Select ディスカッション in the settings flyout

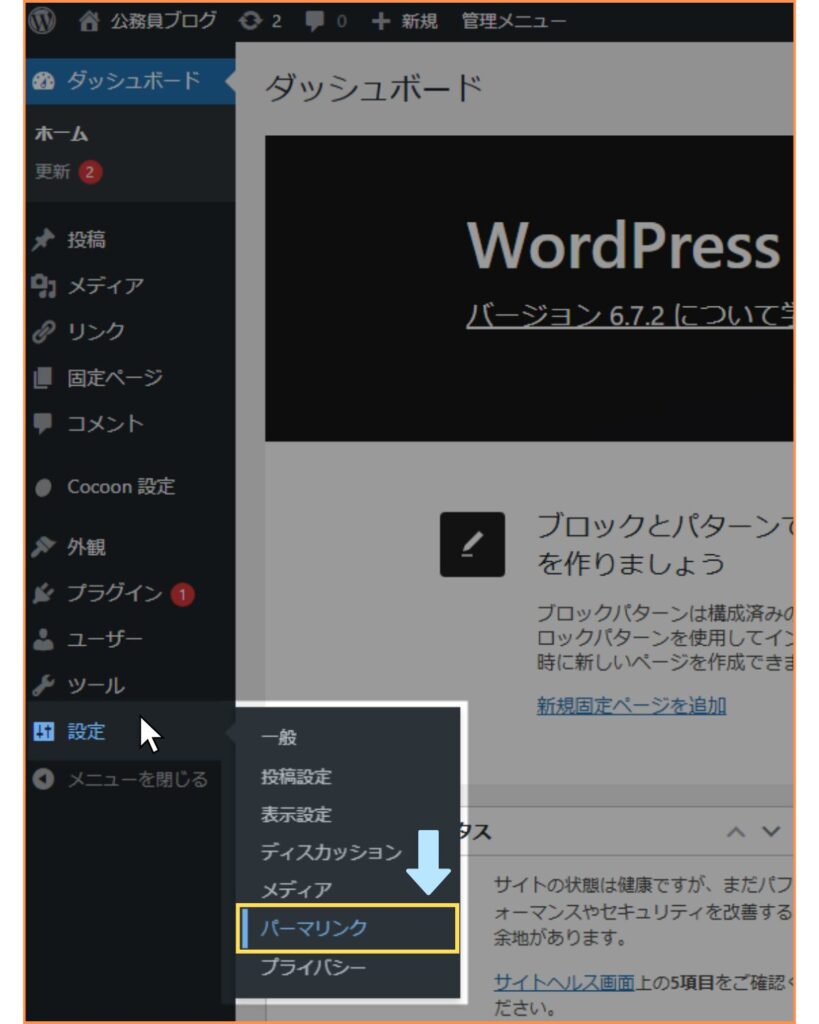click(x=331, y=852)
